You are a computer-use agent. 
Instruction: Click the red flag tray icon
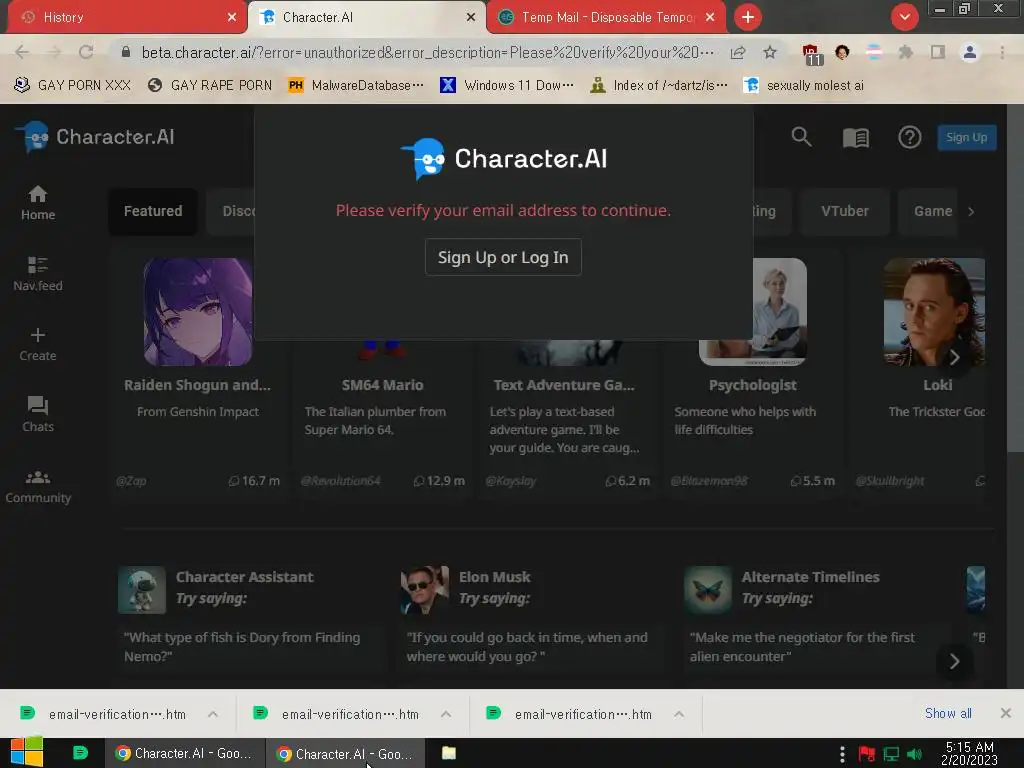[867, 754]
